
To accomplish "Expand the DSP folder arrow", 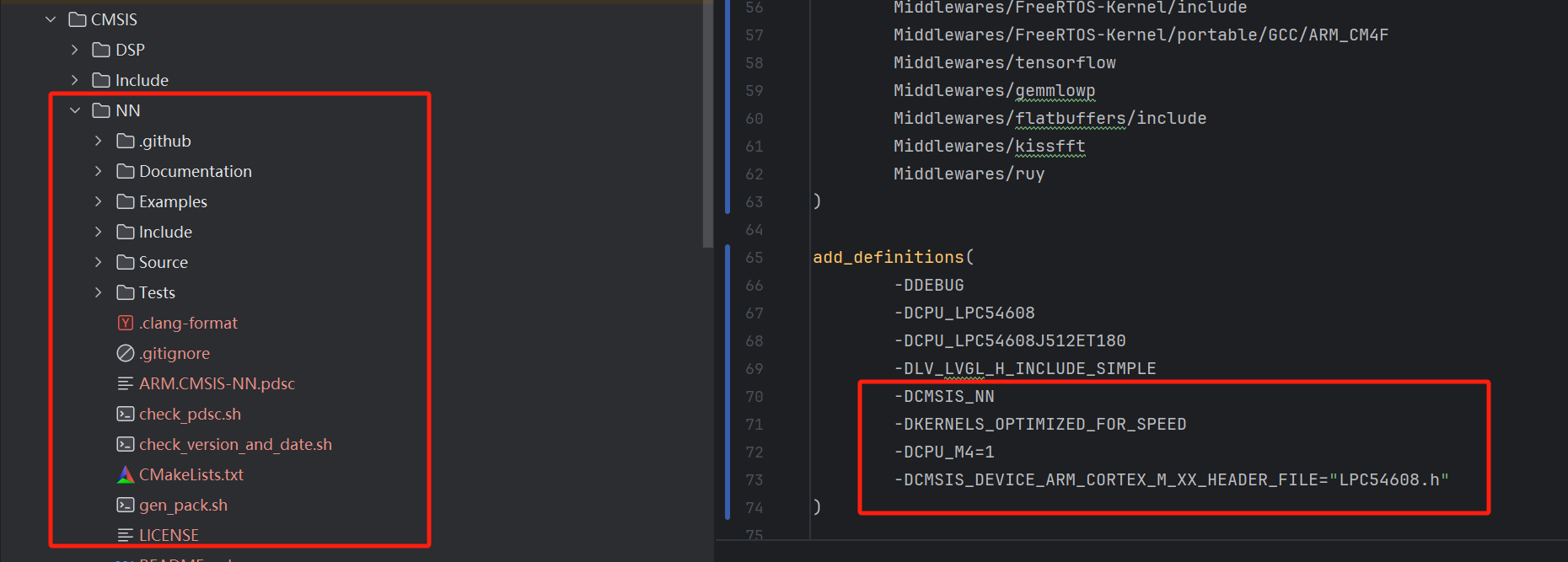I will point(75,50).
